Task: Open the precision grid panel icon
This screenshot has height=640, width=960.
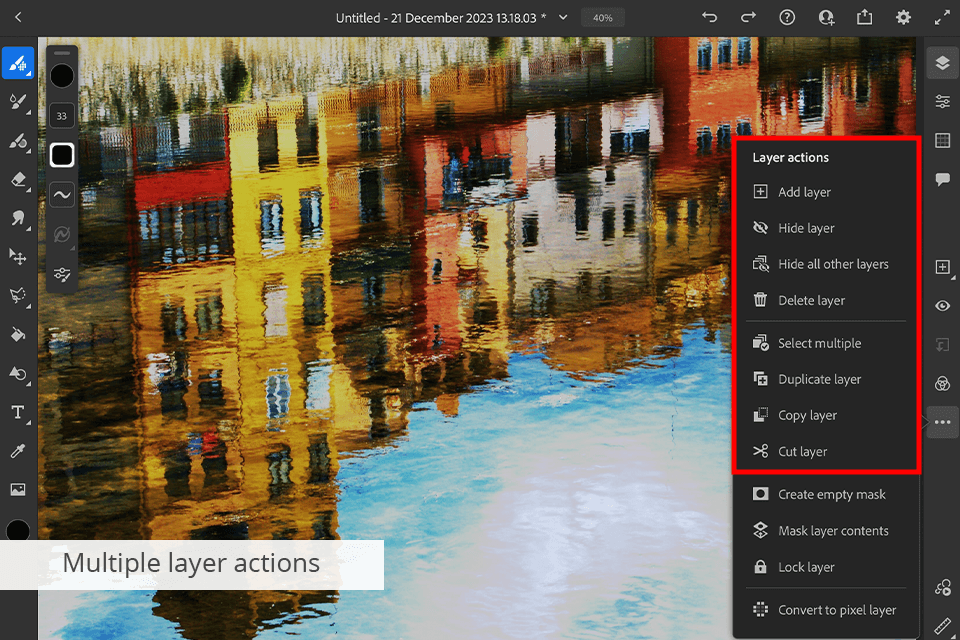Action: (942, 141)
